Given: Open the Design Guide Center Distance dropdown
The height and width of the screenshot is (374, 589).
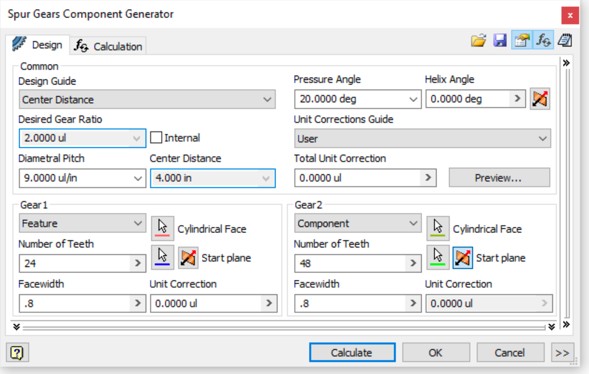Looking at the screenshot, I should pyautogui.click(x=147, y=100).
